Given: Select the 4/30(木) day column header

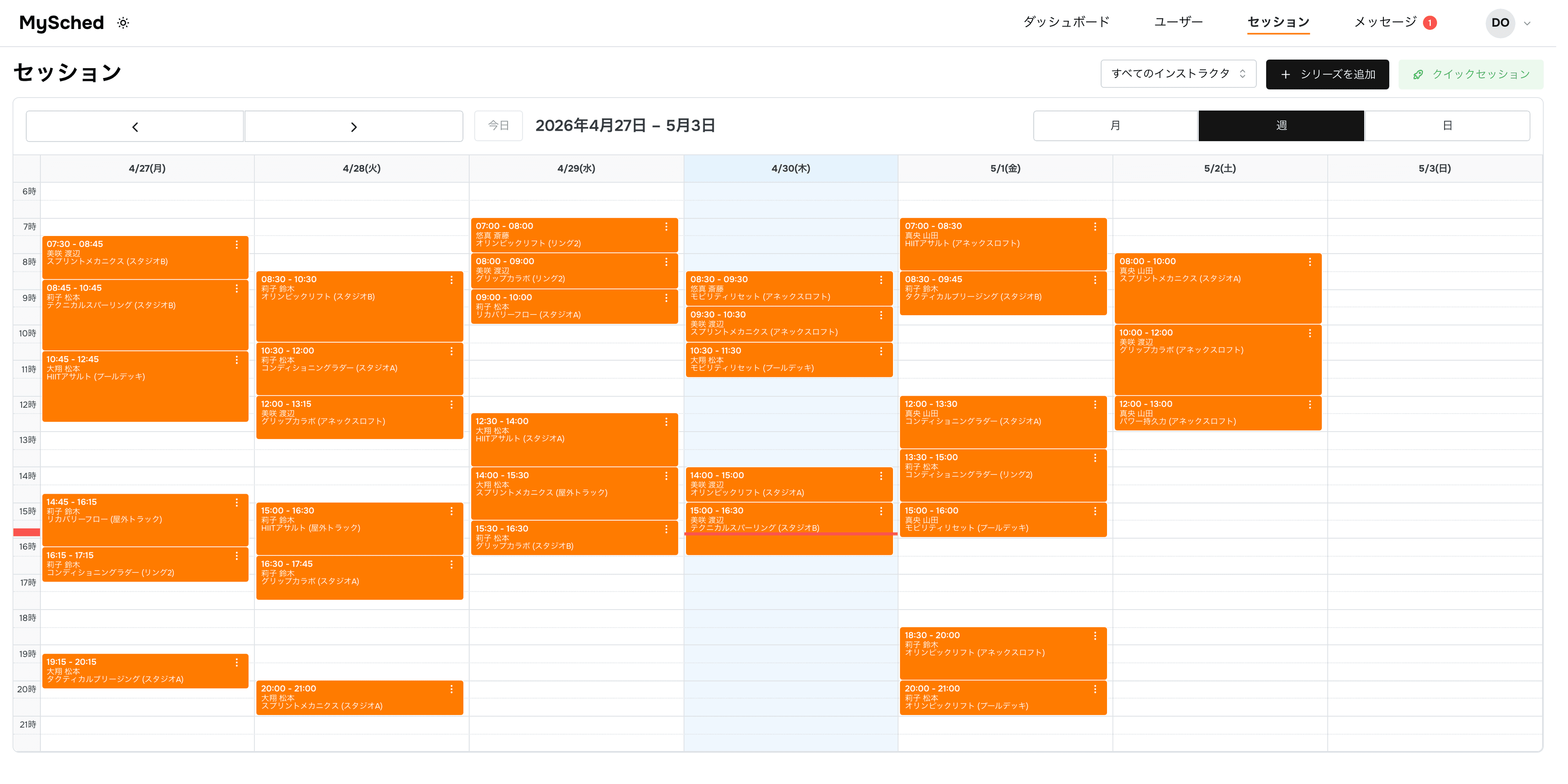Looking at the screenshot, I should click(x=791, y=169).
